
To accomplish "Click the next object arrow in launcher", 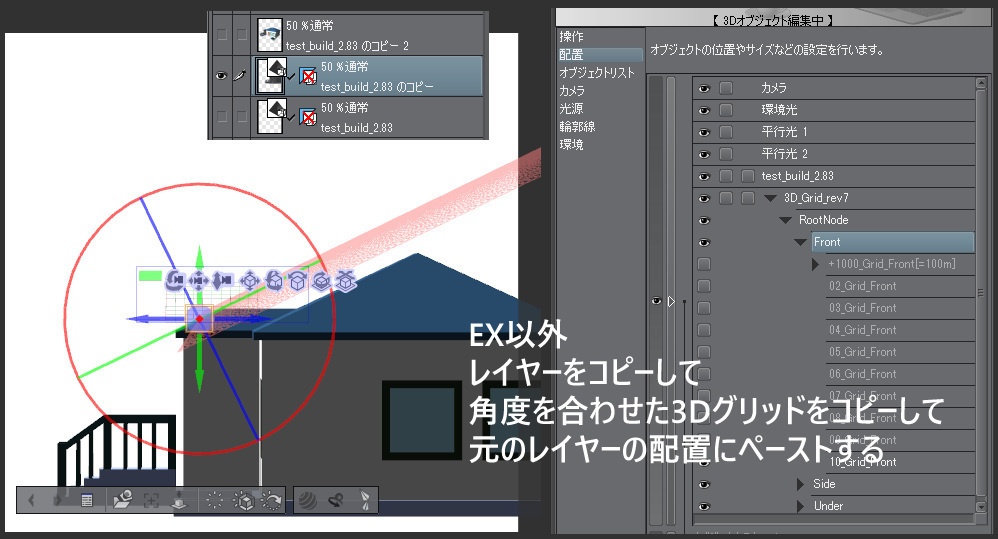I will tap(58, 500).
